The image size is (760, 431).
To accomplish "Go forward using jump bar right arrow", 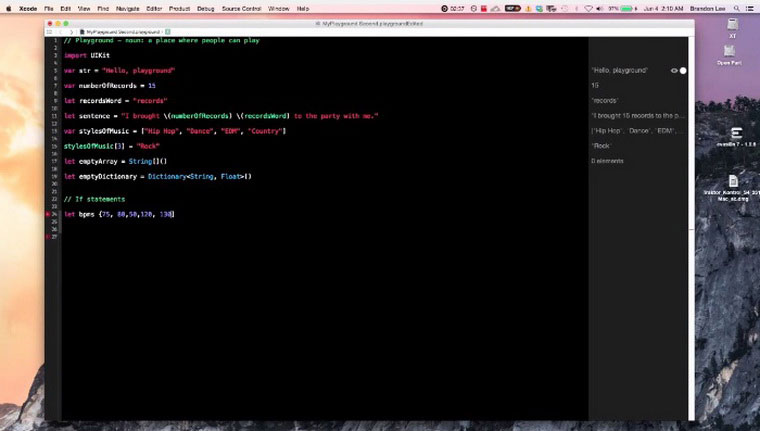I will click(71, 32).
